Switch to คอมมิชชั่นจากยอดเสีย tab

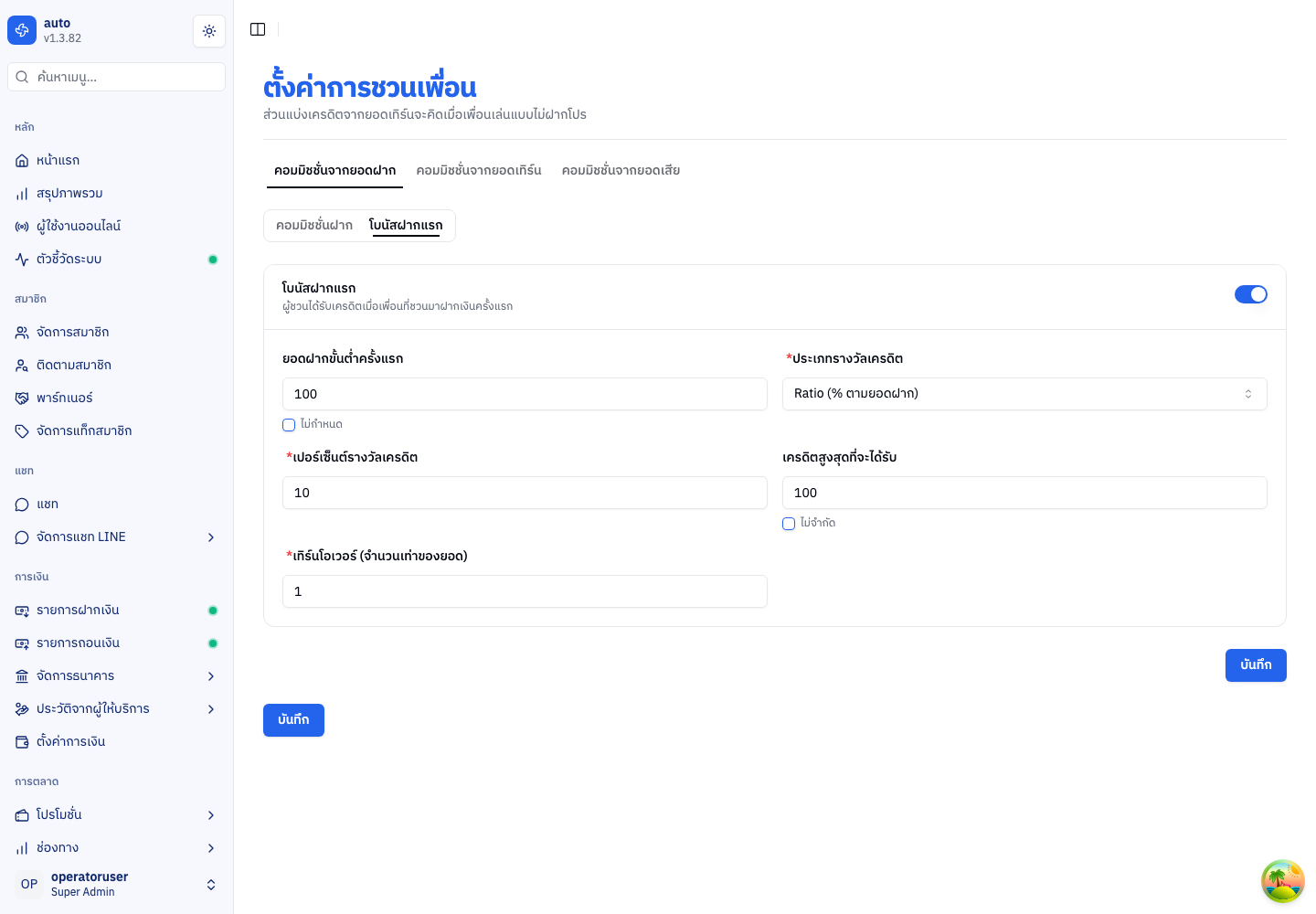click(x=621, y=171)
